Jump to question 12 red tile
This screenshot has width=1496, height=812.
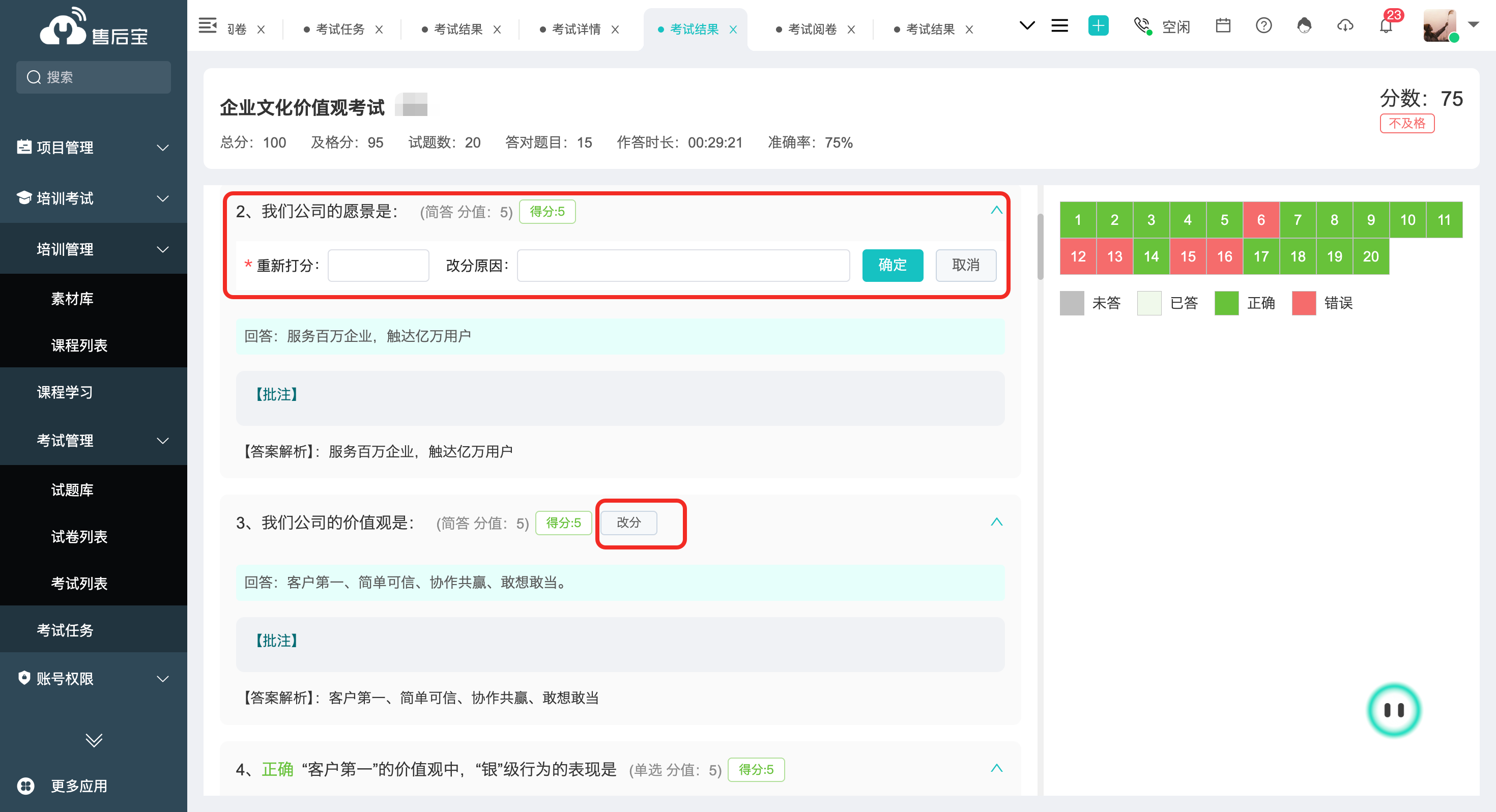(1077, 256)
